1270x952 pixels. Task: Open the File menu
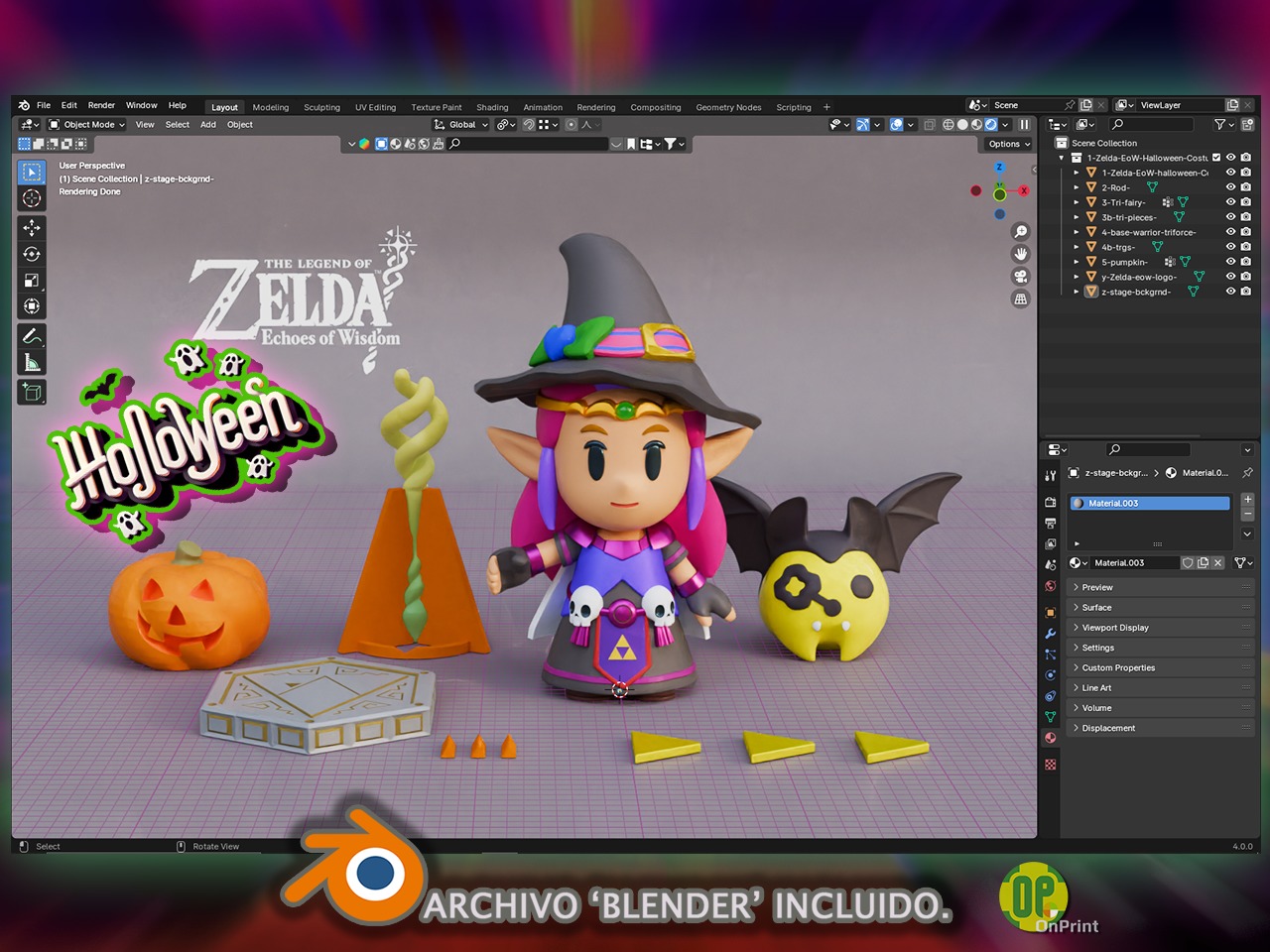44,105
